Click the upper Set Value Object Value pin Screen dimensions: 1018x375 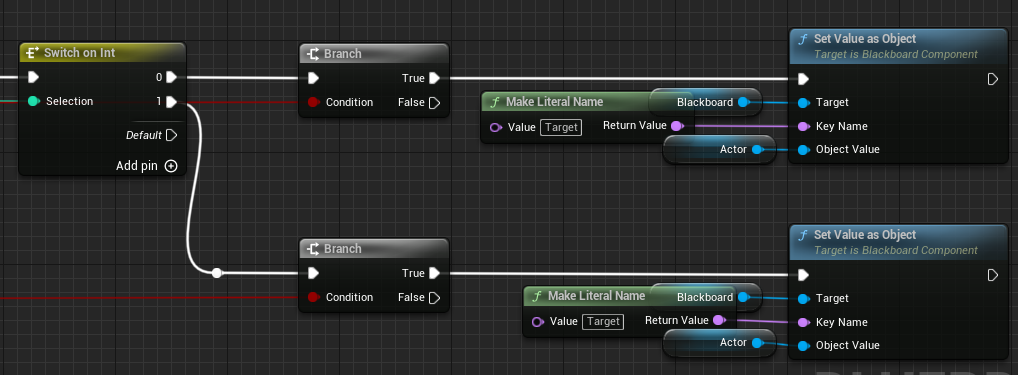[x=803, y=150]
